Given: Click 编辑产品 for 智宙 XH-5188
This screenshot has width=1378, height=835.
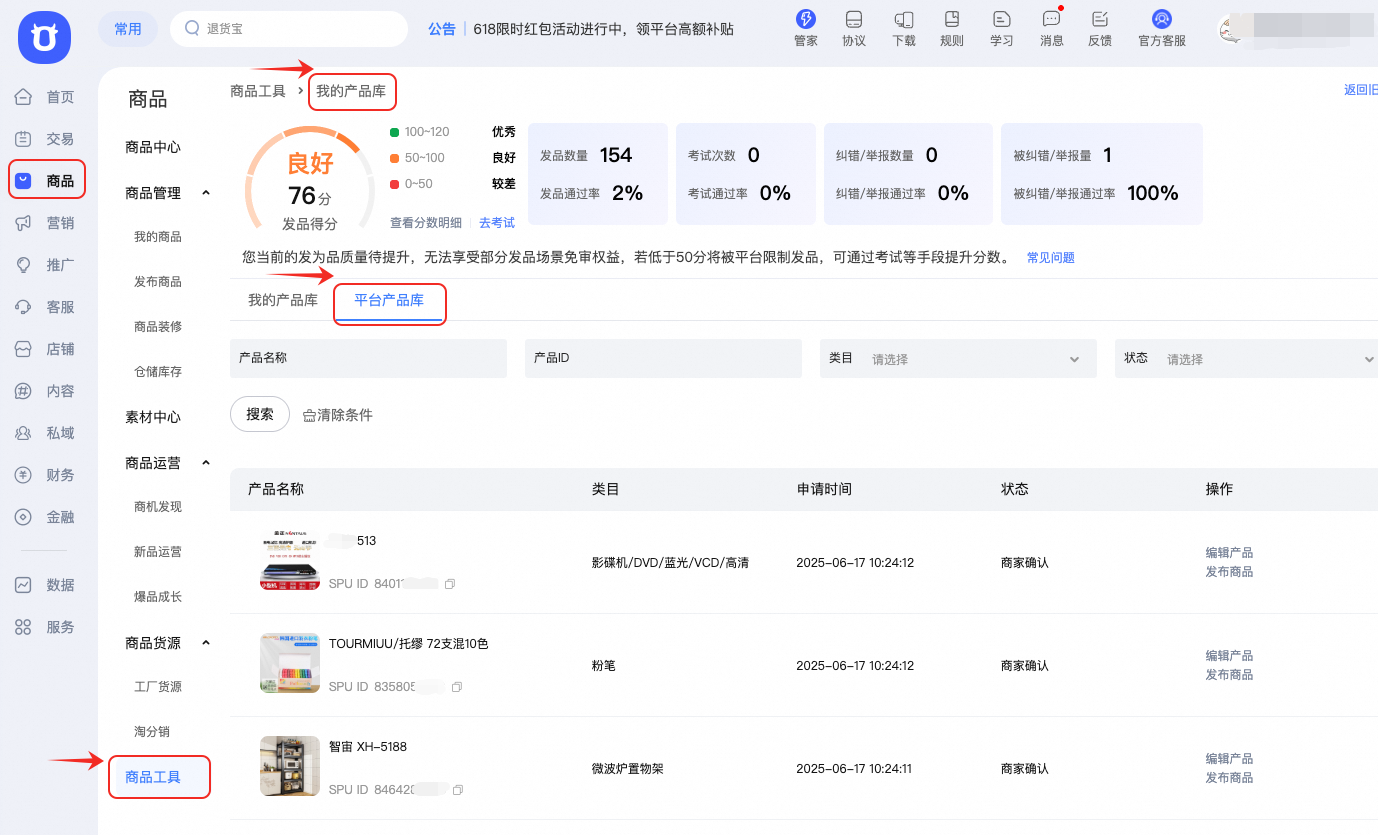Looking at the screenshot, I should coord(1229,759).
